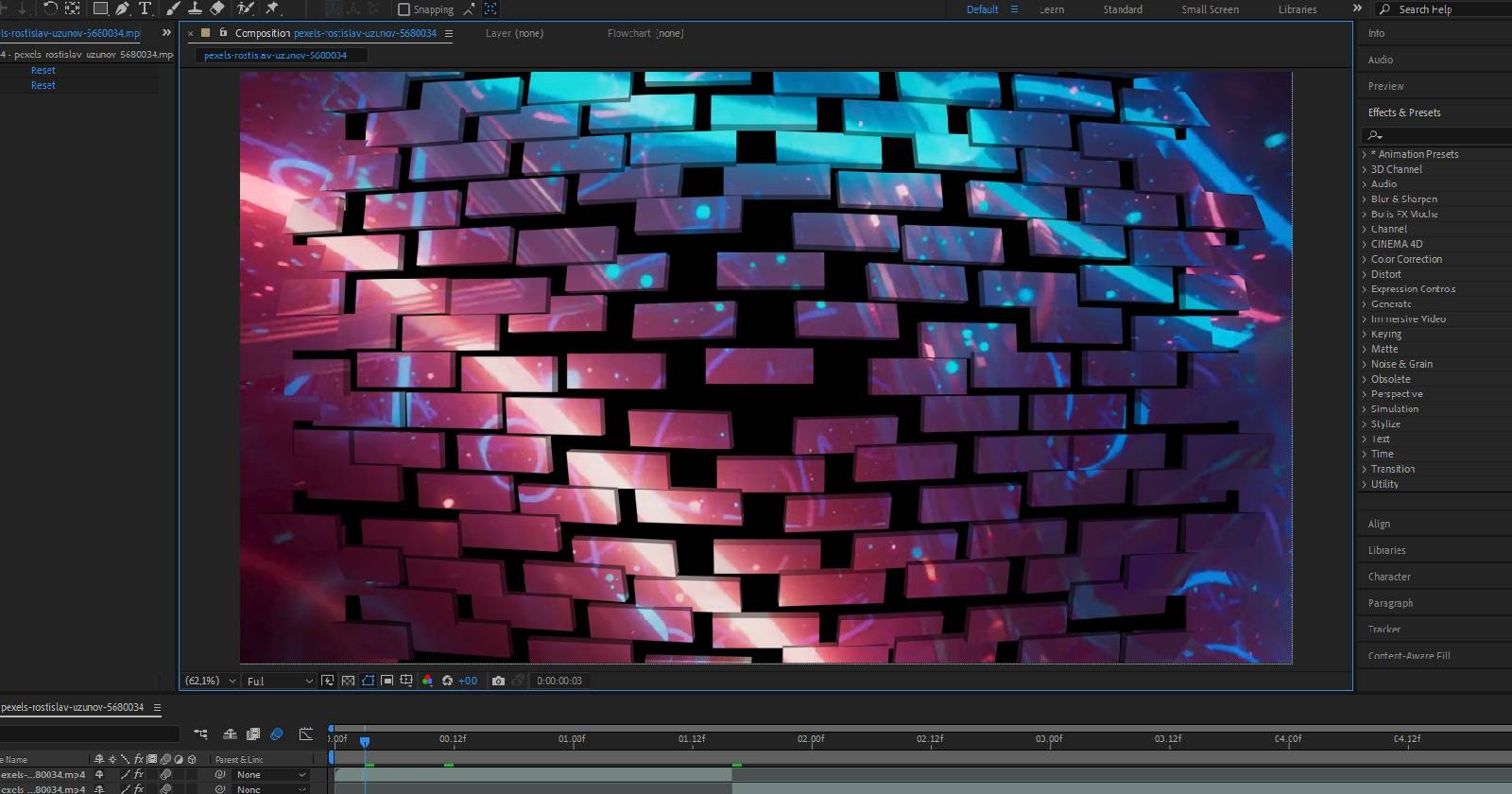Toggle motion blur for the timeline
This screenshot has height=794, width=1512.
tap(276, 734)
